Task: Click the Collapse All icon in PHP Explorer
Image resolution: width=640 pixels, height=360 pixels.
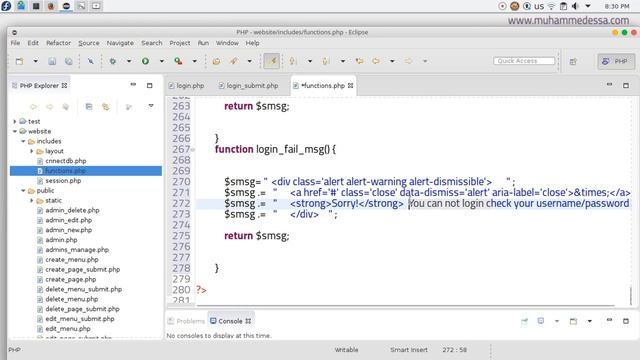Action: coord(89,107)
